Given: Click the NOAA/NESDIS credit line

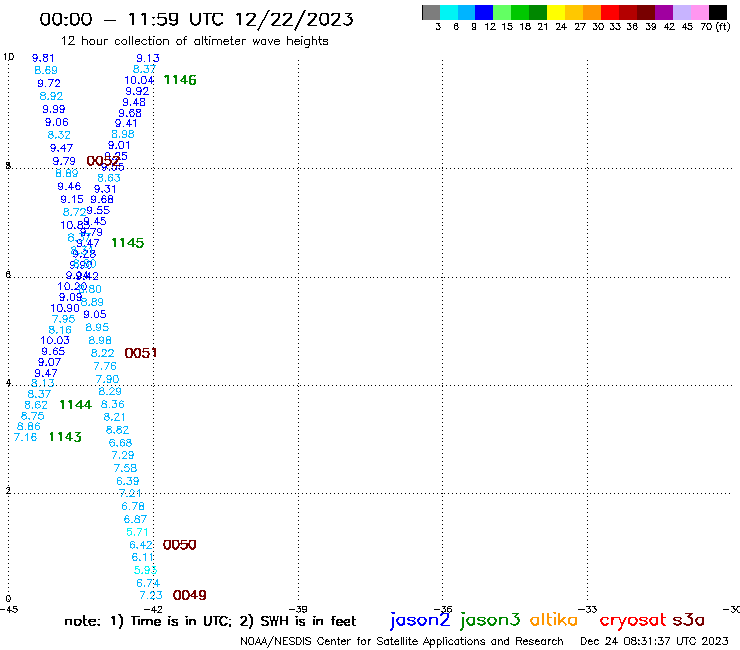Looking at the screenshot, I should coord(402,641).
